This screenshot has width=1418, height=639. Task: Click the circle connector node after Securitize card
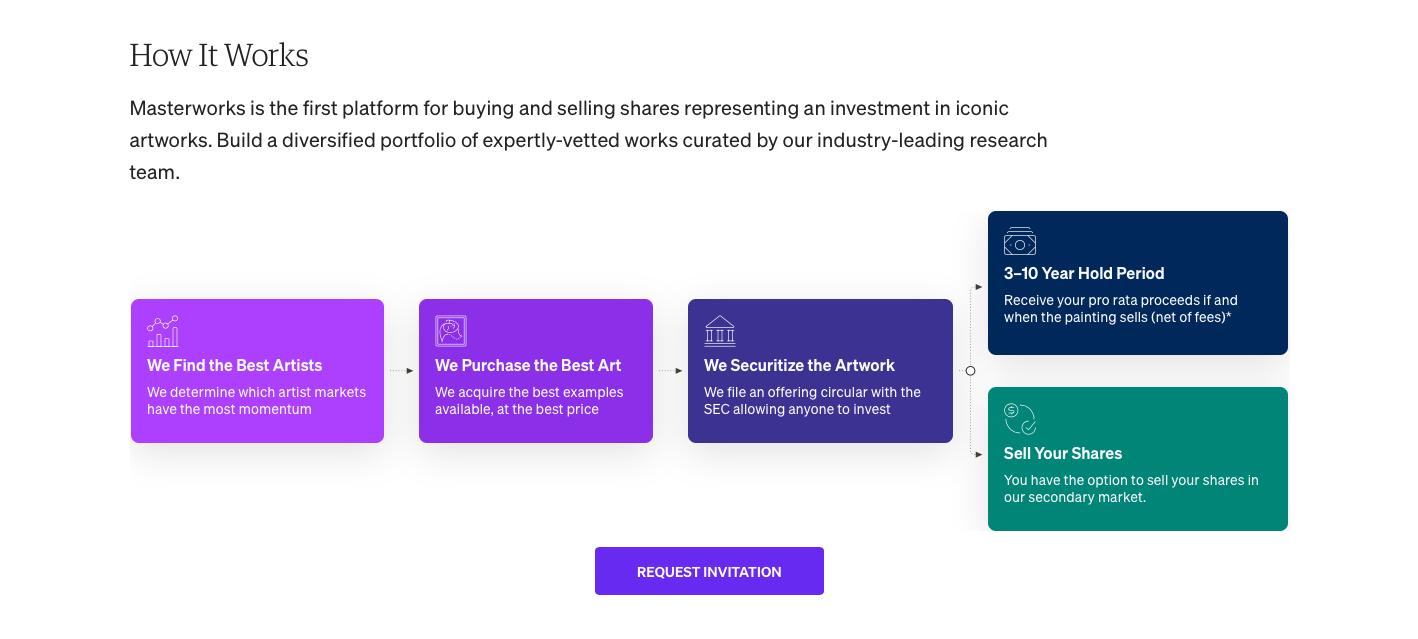pos(970,371)
